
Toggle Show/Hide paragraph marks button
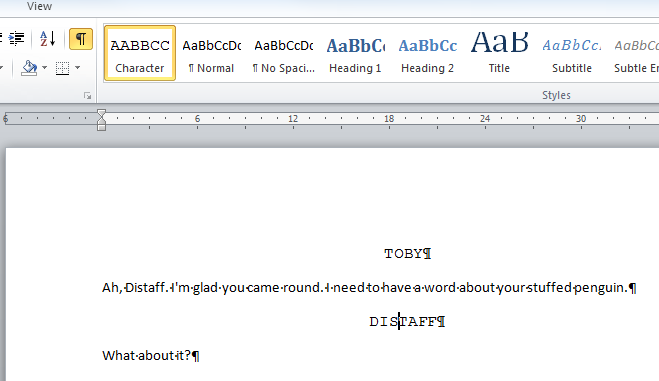(81, 39)
